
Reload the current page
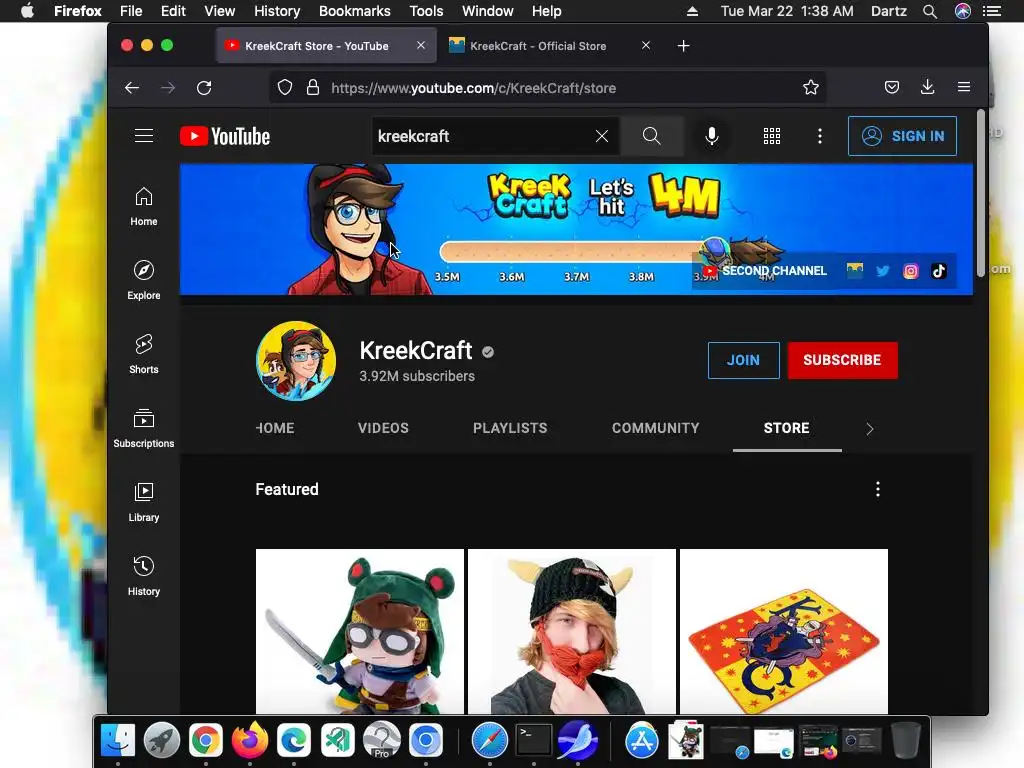click(204, 88)
